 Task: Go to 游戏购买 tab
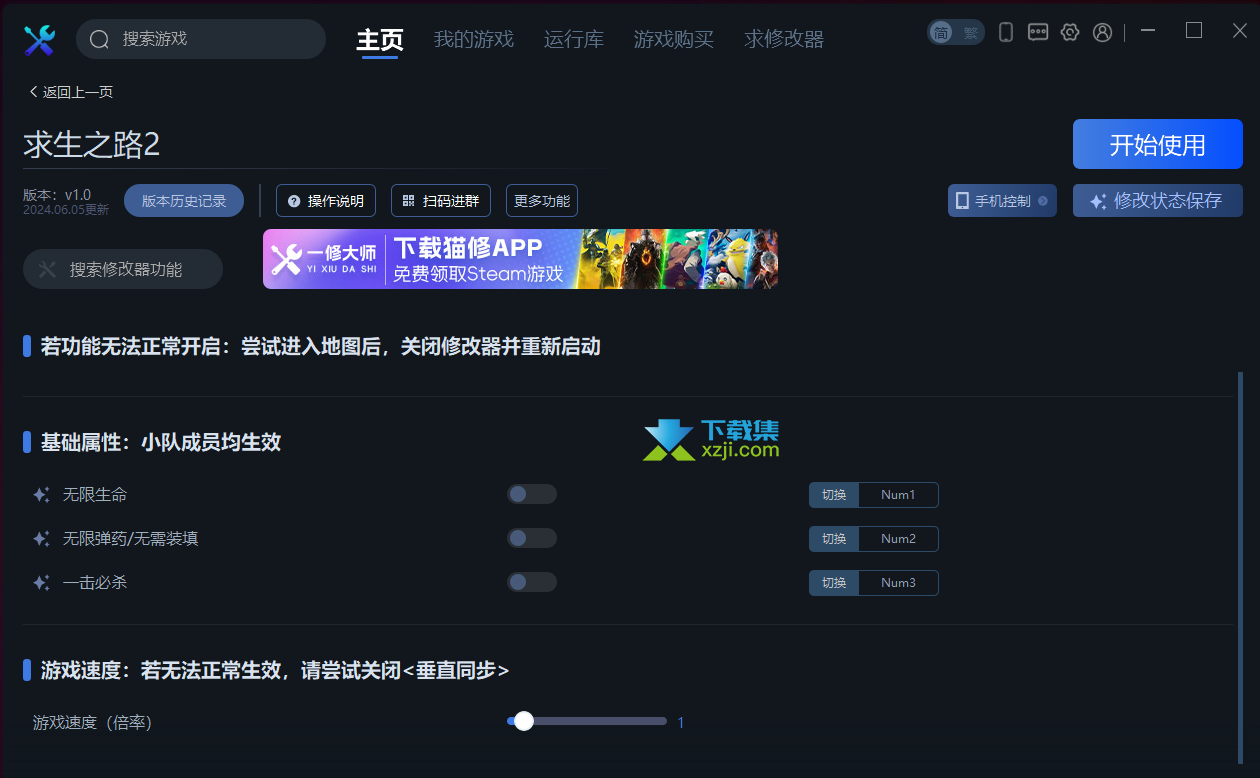(674, 39)
